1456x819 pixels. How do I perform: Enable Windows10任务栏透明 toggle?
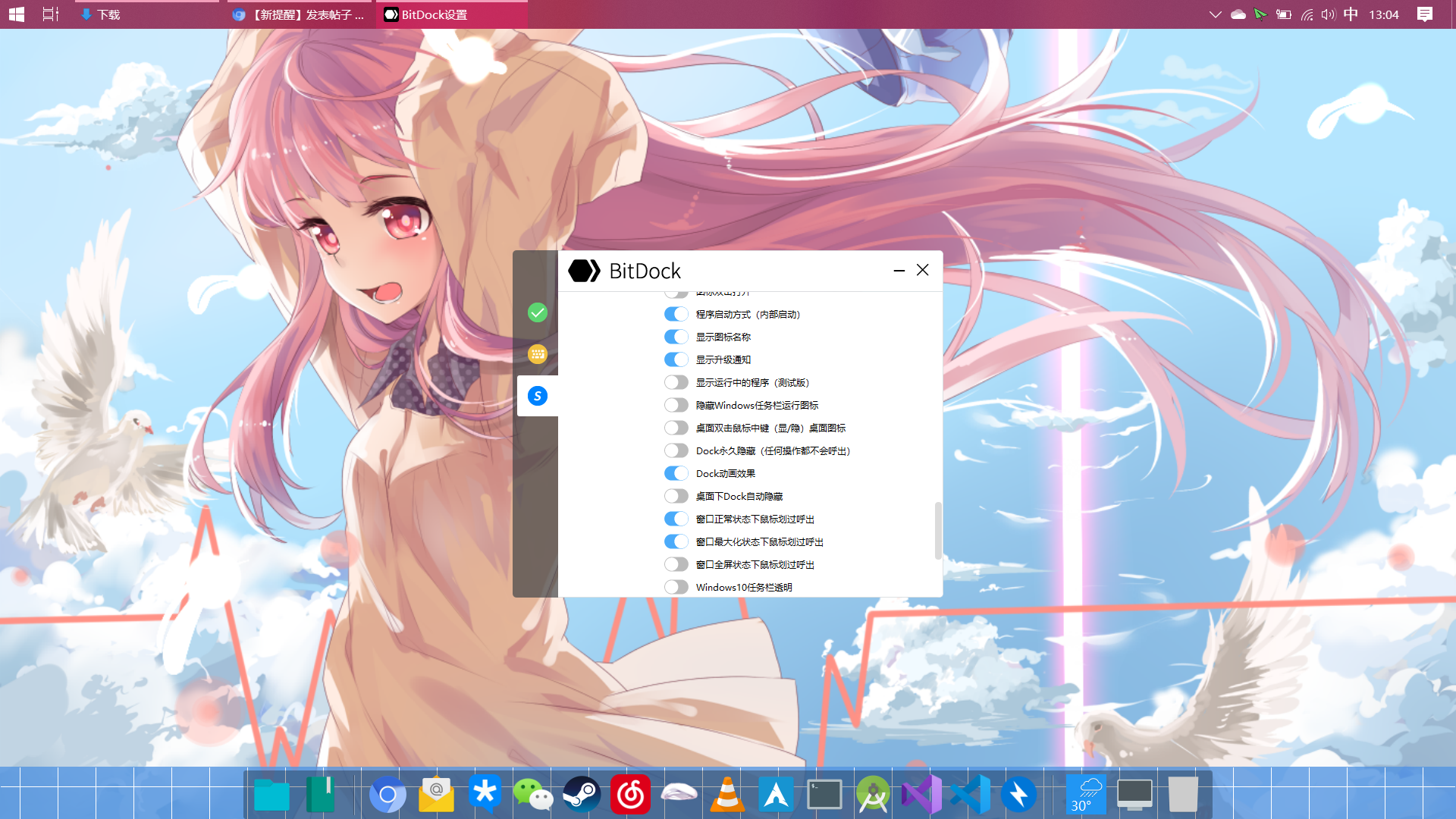click(676, 587)
